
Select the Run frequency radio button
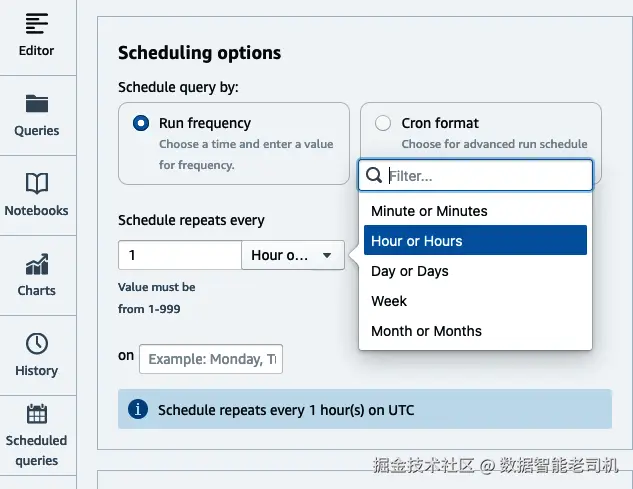coord(141,124)
